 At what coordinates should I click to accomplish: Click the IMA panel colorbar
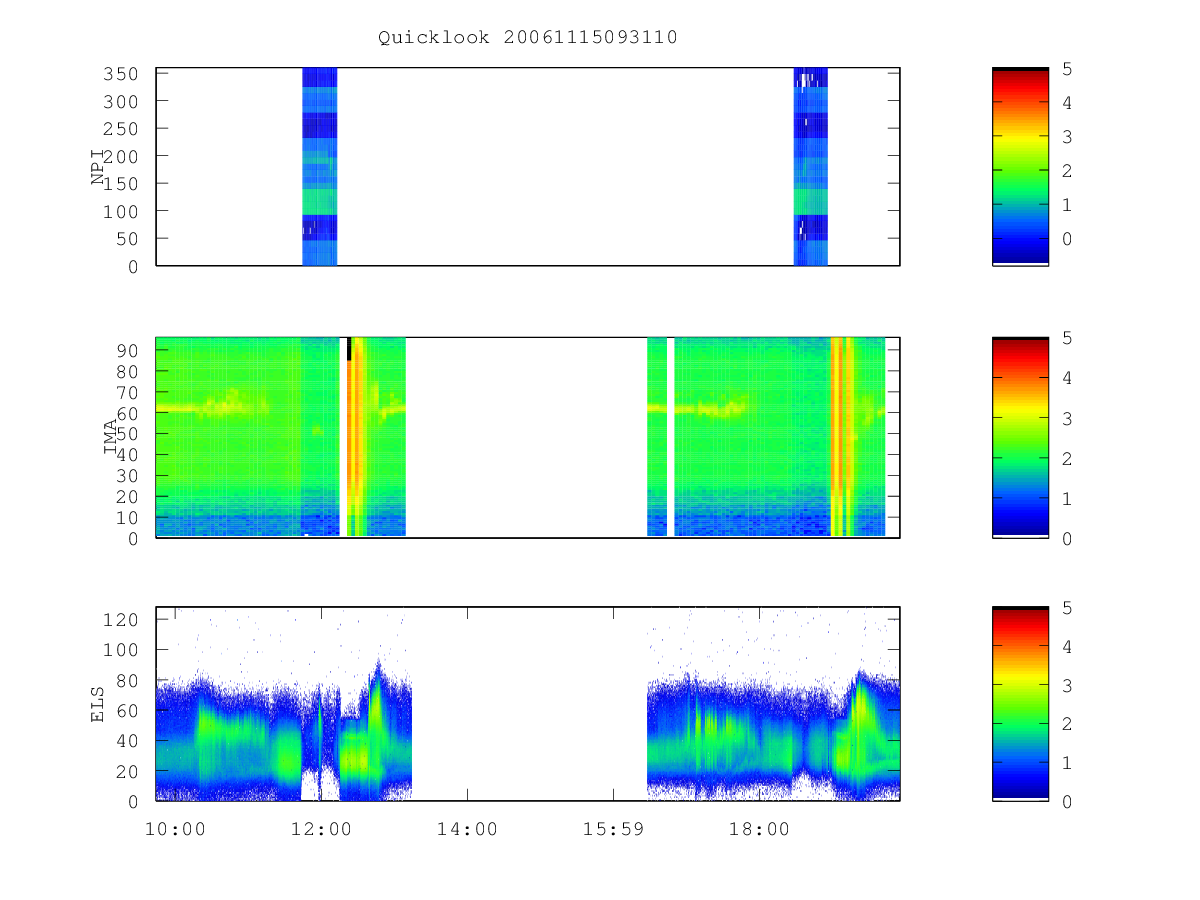click(x=1020, y=437)
